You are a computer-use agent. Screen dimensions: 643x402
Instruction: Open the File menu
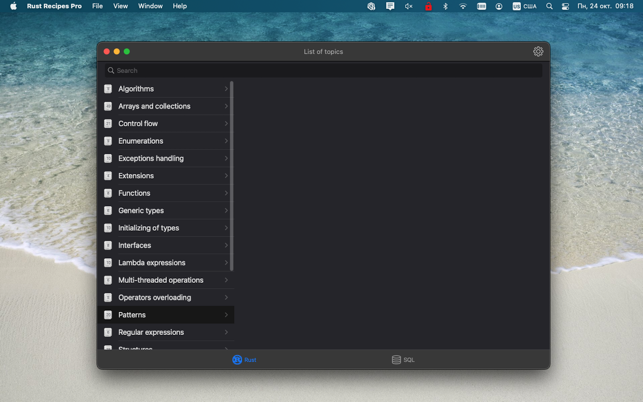point(97,6)
